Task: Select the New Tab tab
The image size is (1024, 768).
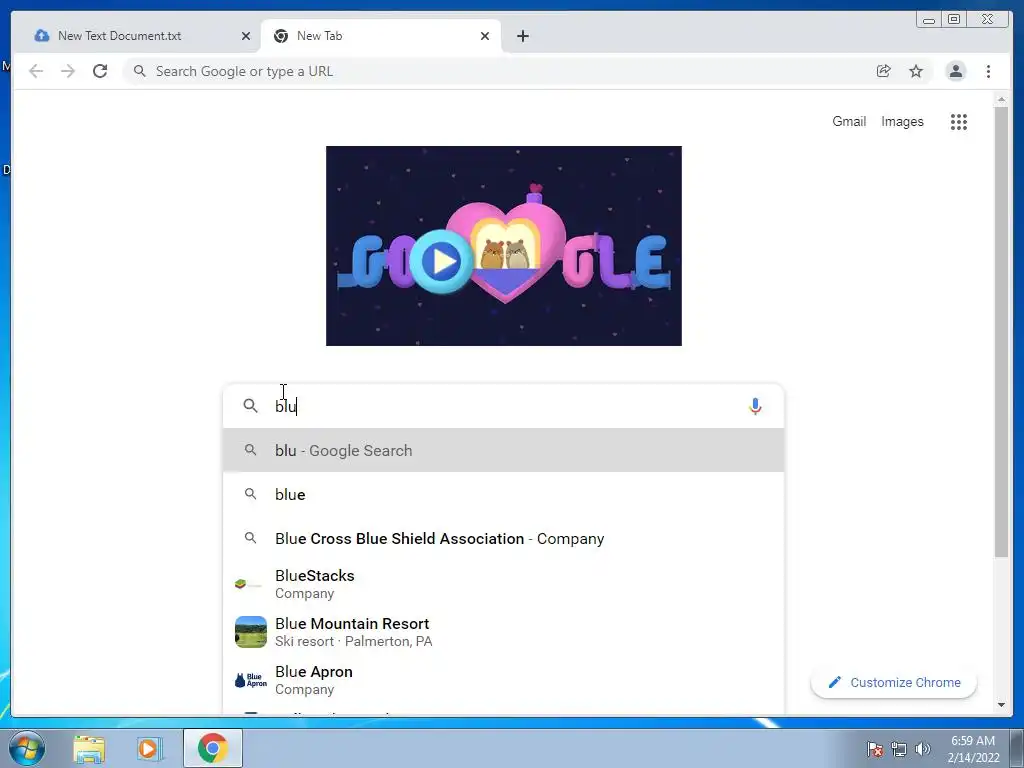Action: [x=381, y=36]
